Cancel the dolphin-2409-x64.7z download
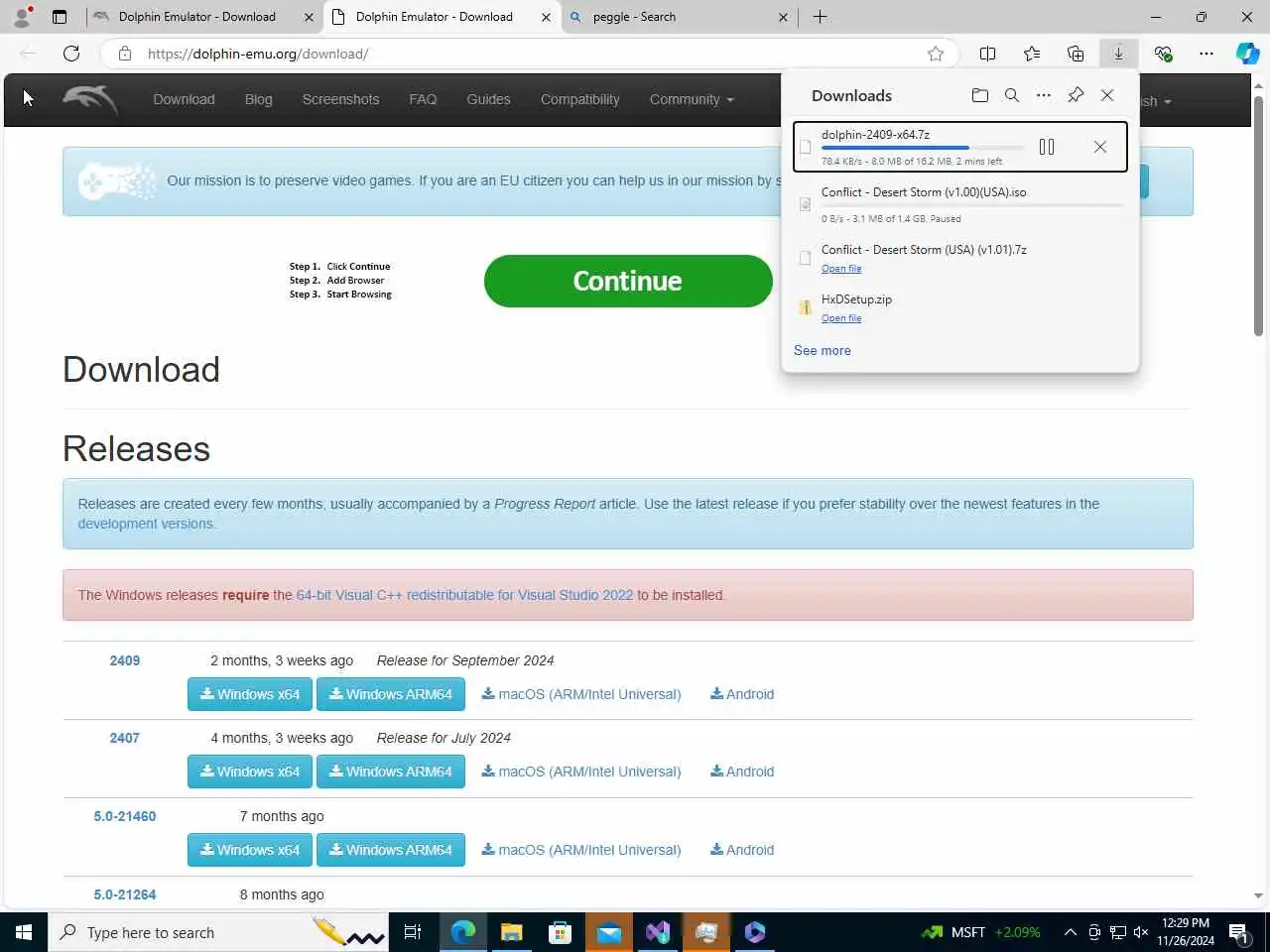The image size is (1270, 952). coord(1099,147)
